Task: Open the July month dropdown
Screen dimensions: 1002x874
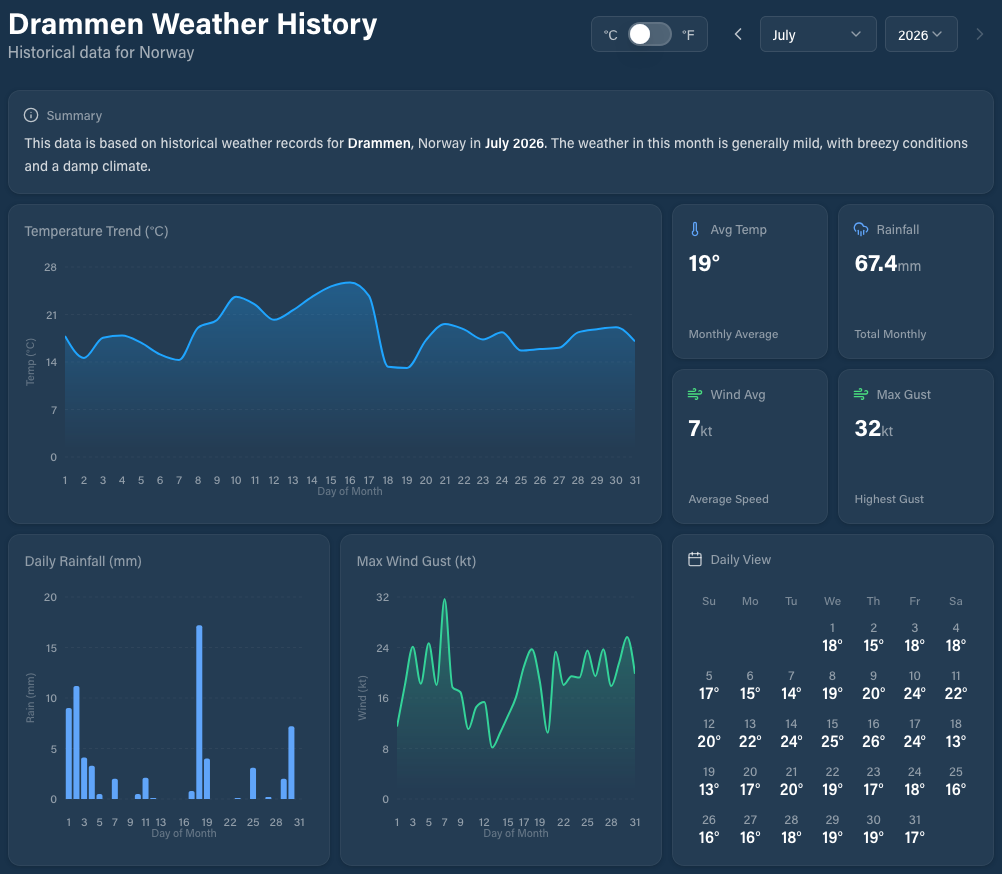Action: tap(817, 34)
